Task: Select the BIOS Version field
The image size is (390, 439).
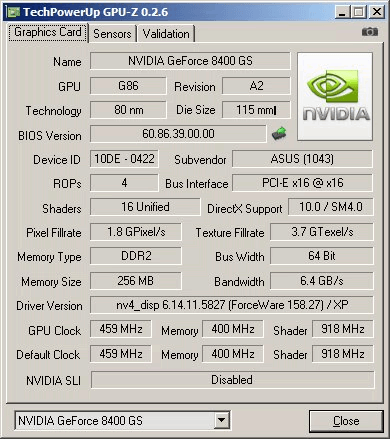Action: click(x=178, y=134)
